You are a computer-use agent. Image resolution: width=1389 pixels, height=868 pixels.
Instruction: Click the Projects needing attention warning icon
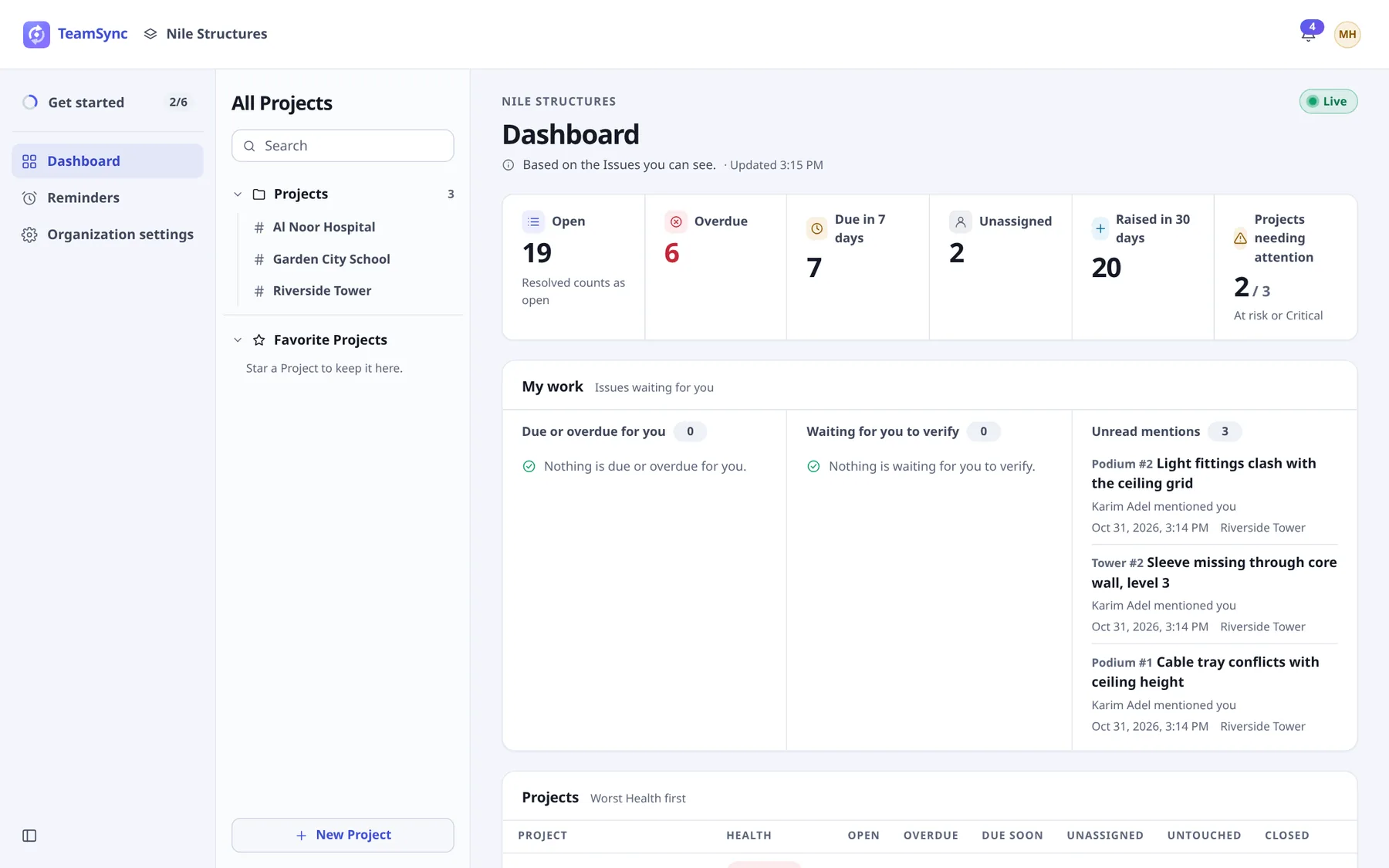pyautogui.click(x=1240, y=238)
